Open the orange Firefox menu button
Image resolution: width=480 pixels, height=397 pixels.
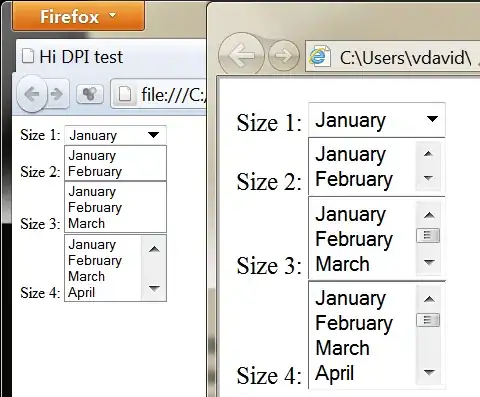pos(78,16)
